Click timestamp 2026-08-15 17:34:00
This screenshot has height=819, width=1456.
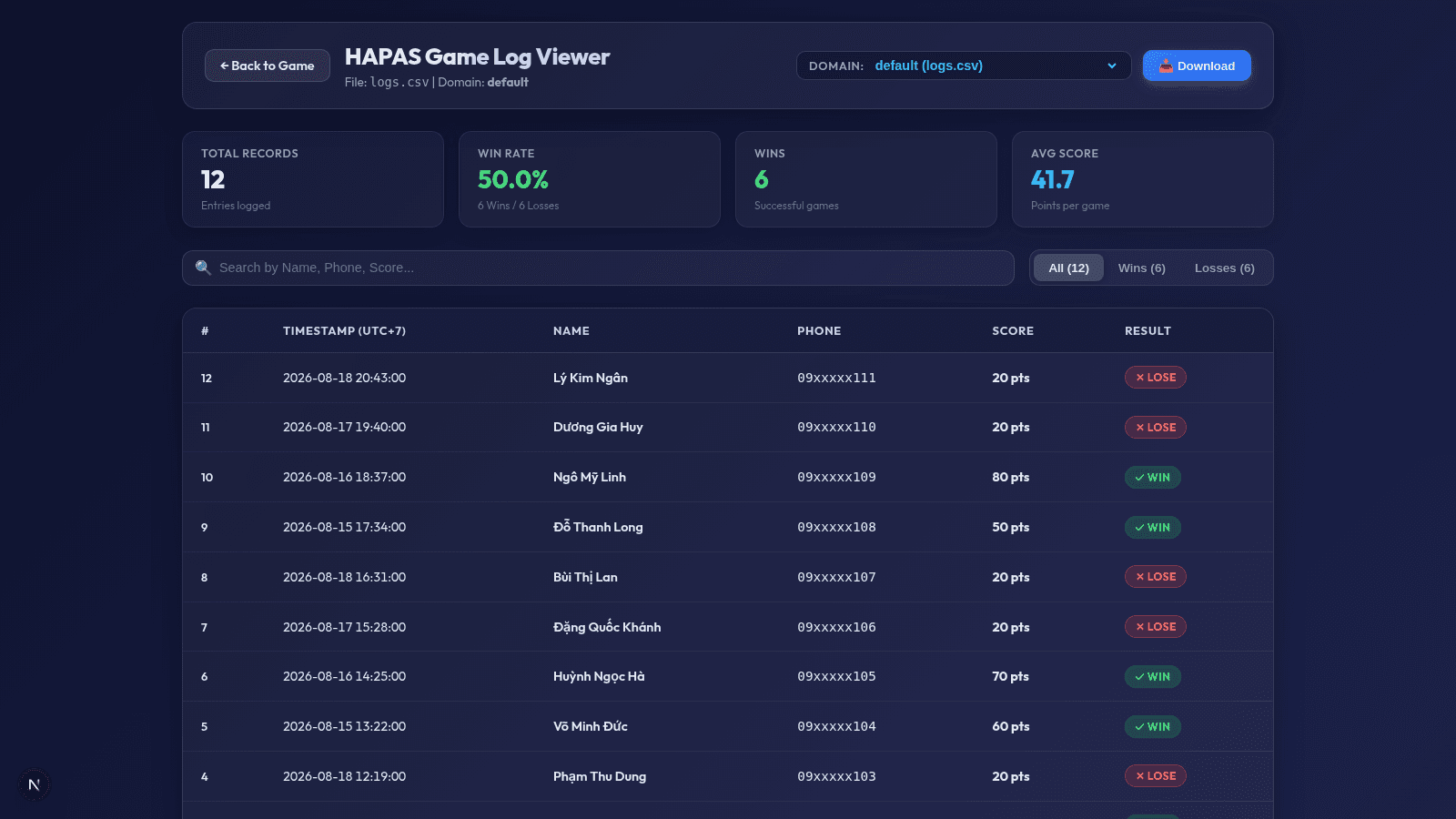(x=344, y=527)
